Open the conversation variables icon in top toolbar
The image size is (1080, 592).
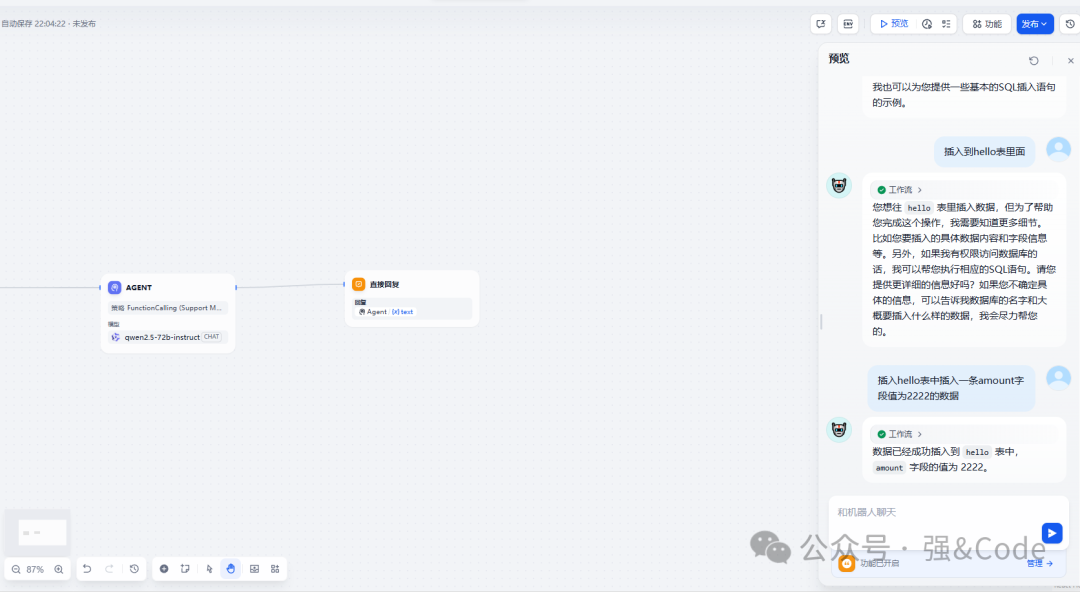(x=820, y=23)
